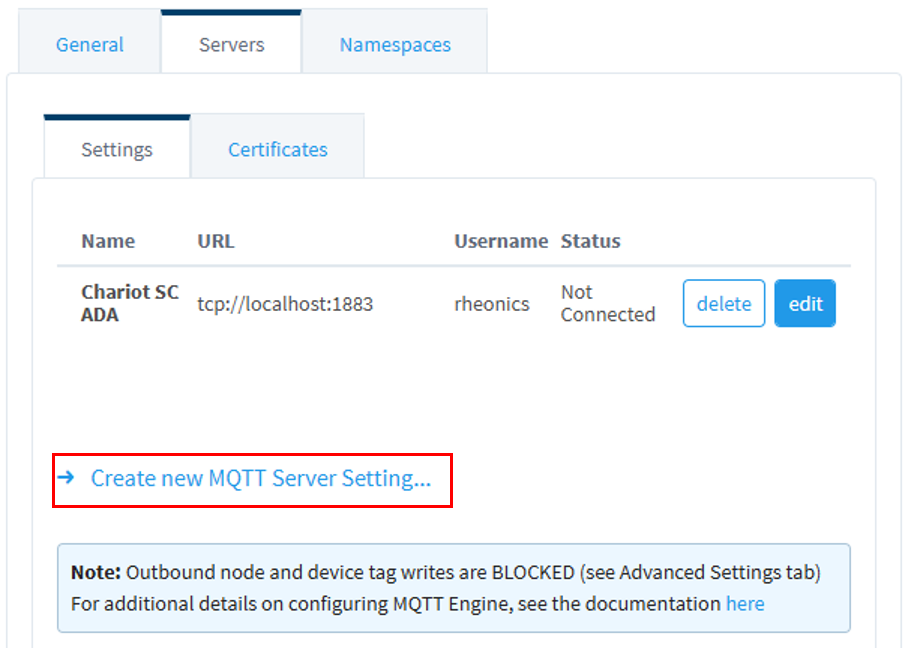Click the arrow icon before Create new MQTT
This screenshot has width=906, height=656.
pyautogui.click(x=66, y=477)
